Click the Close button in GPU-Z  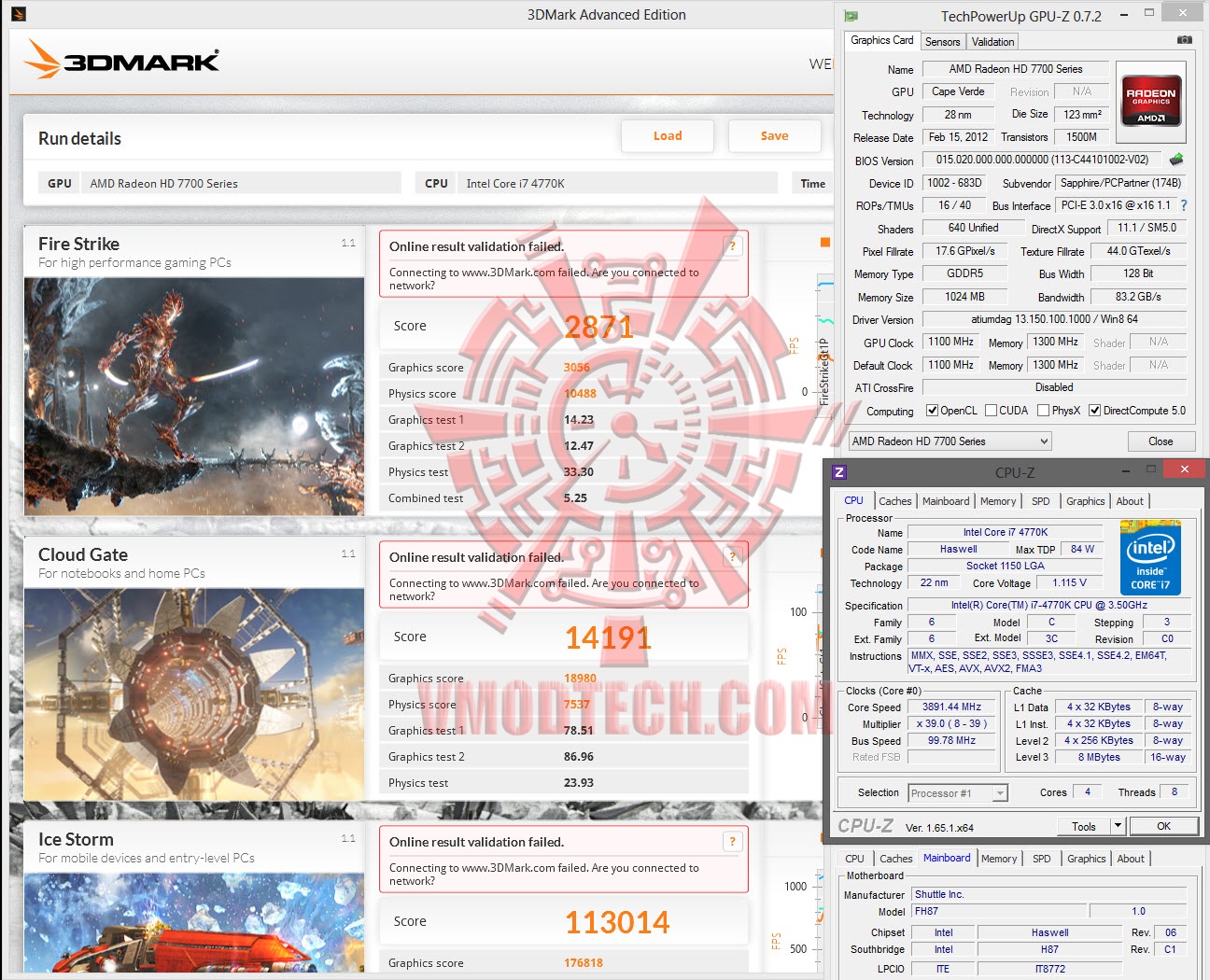coord(1161,441)
